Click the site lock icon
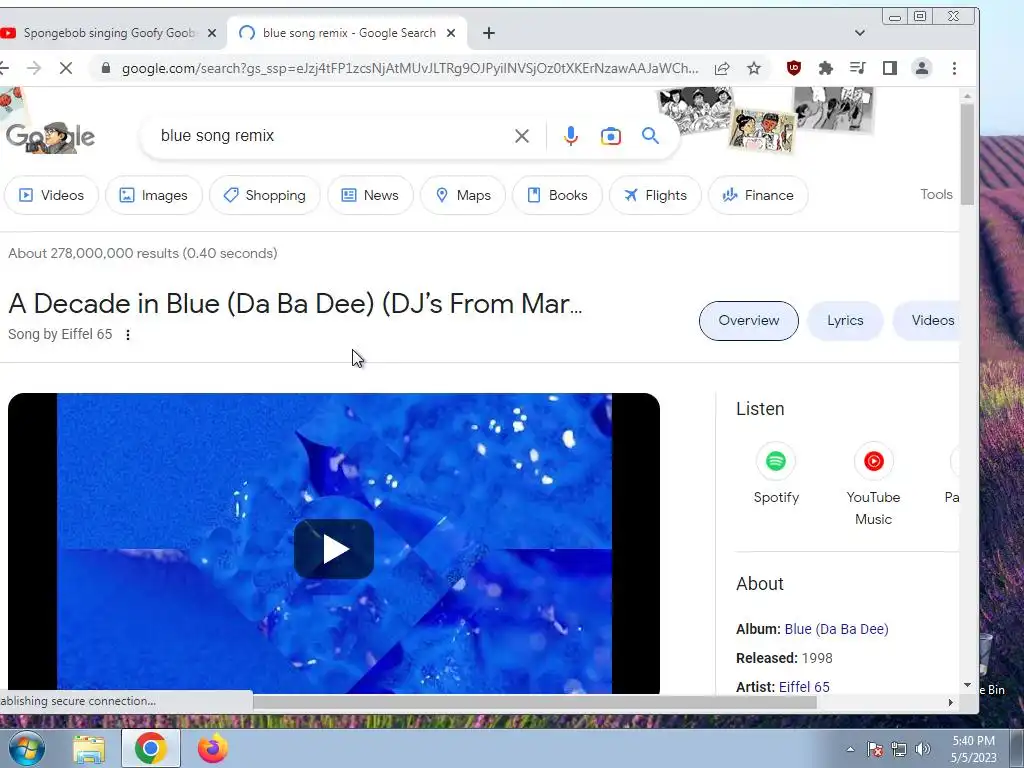The width and height of the screenshot is (1024, 768). click(106, 68)
